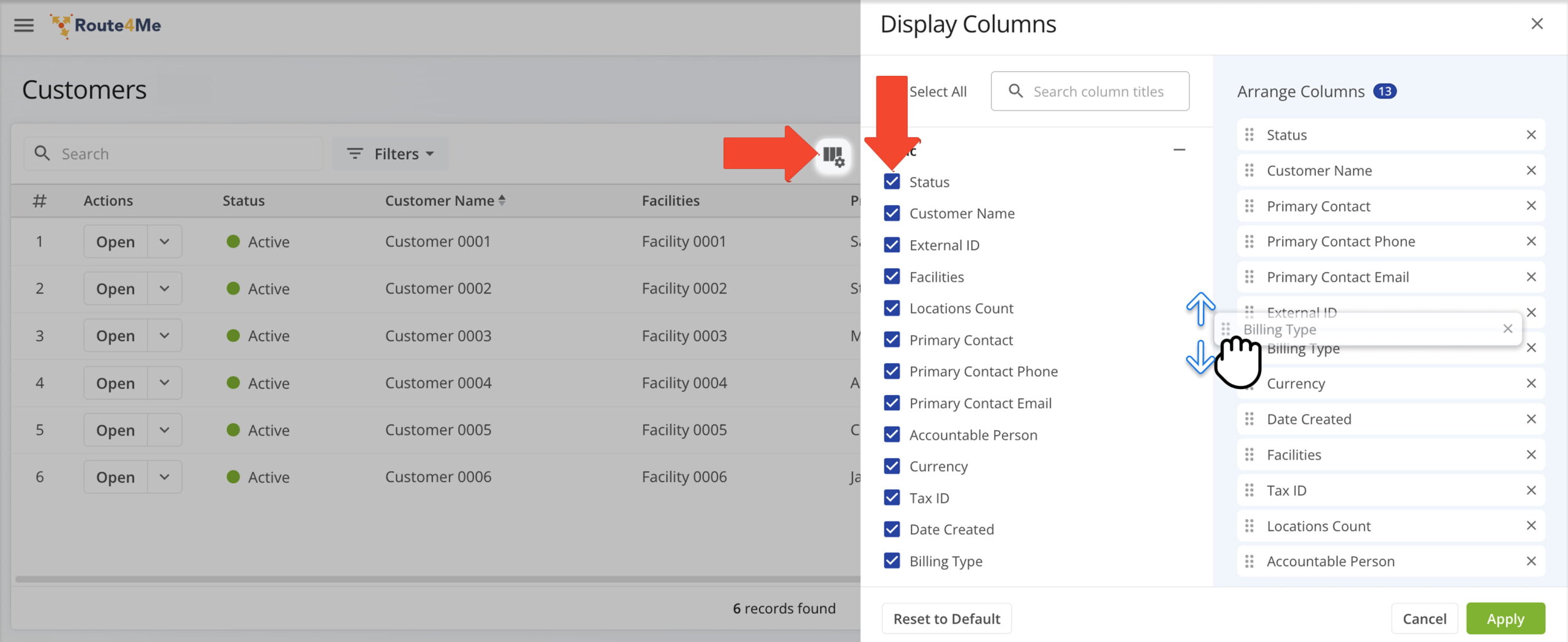Viewport: 1568px width, 642px height.
Task: Toggle the Locations Count checkbox
Action: tap(892, 308)
